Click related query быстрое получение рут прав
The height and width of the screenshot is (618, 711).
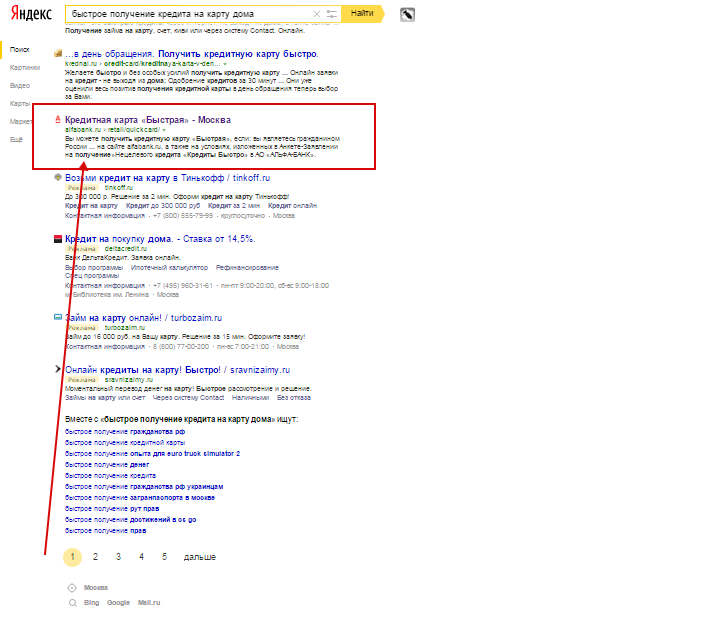(x=112, y=509)
